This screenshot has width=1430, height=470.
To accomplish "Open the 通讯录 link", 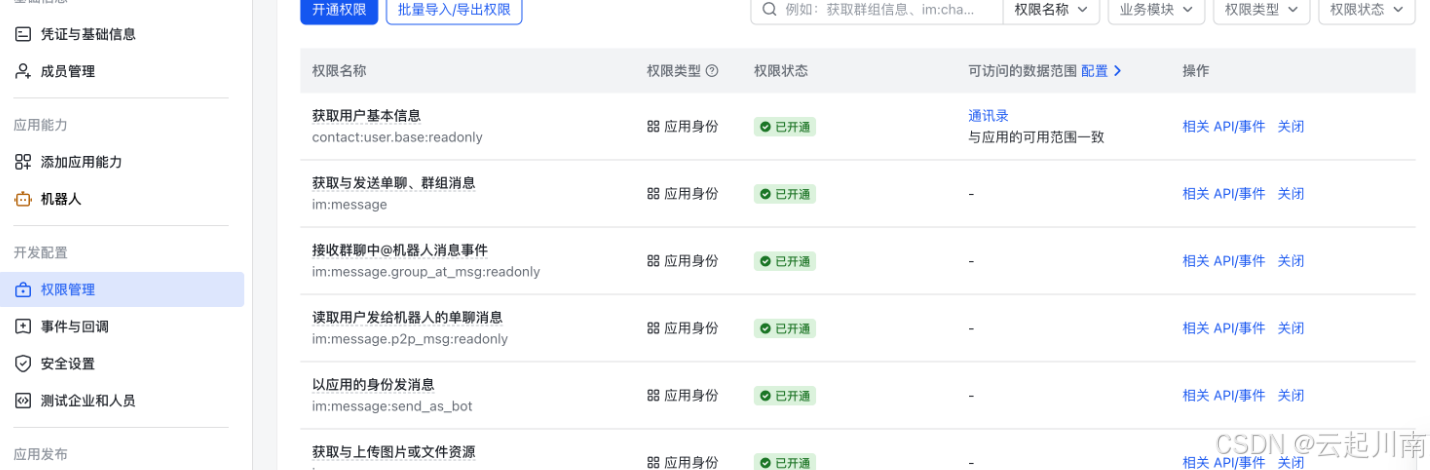I will [988, 116].
